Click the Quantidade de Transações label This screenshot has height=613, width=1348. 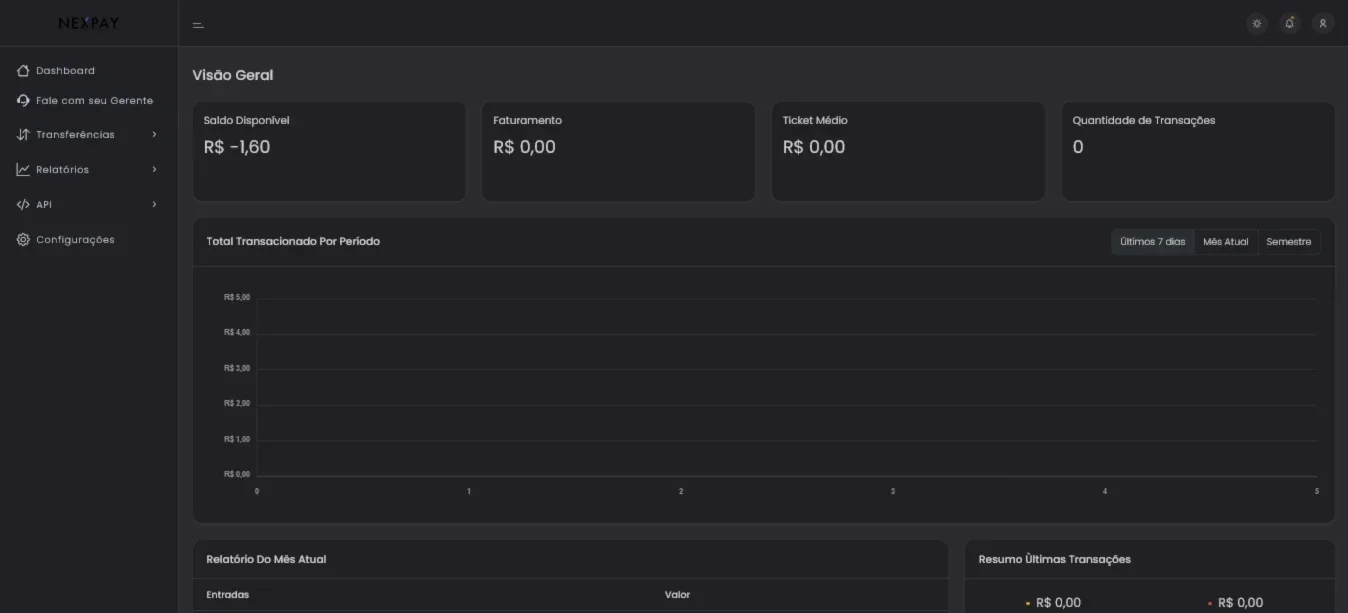click(x=1144, y=120)
